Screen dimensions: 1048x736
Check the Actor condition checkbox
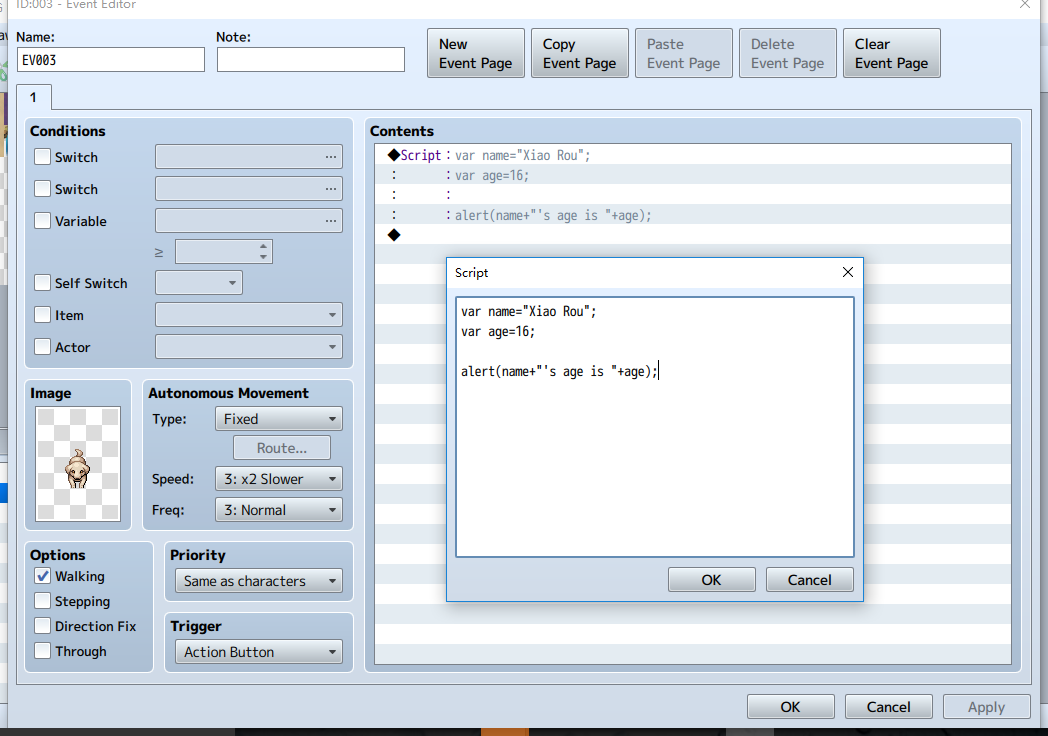pos(42,348)
